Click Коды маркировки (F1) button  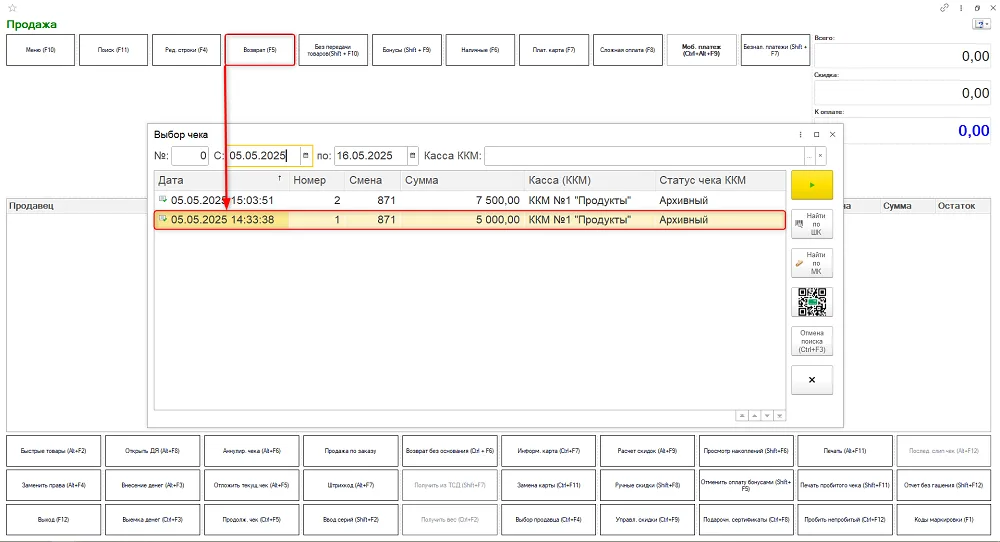click(x=944, y=520)
